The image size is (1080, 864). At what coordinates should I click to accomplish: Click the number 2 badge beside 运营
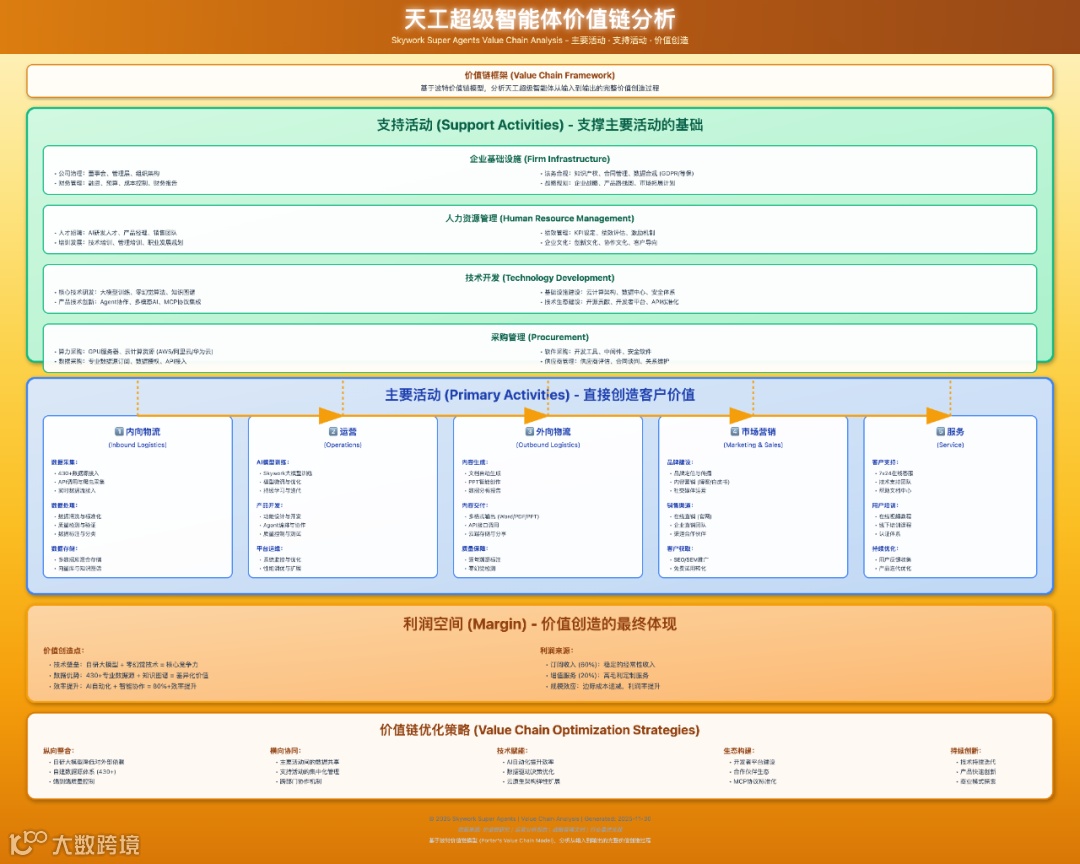click(333, 431)
